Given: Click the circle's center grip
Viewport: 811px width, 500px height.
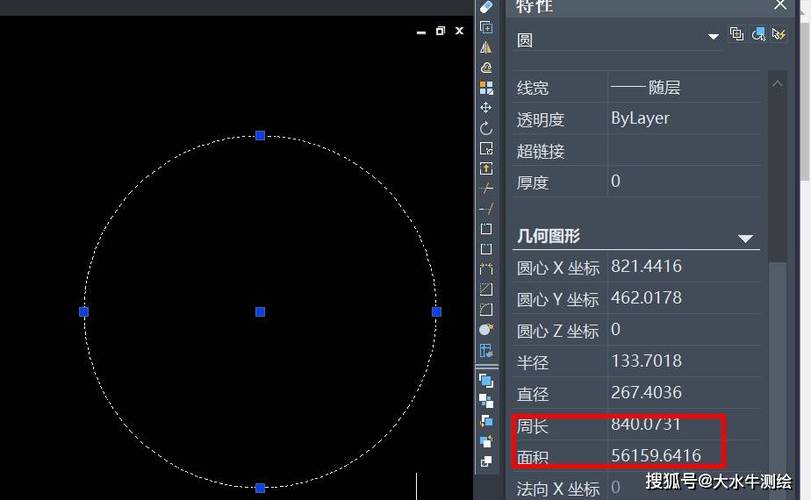Looking at the screenshot, I should 260,312.
